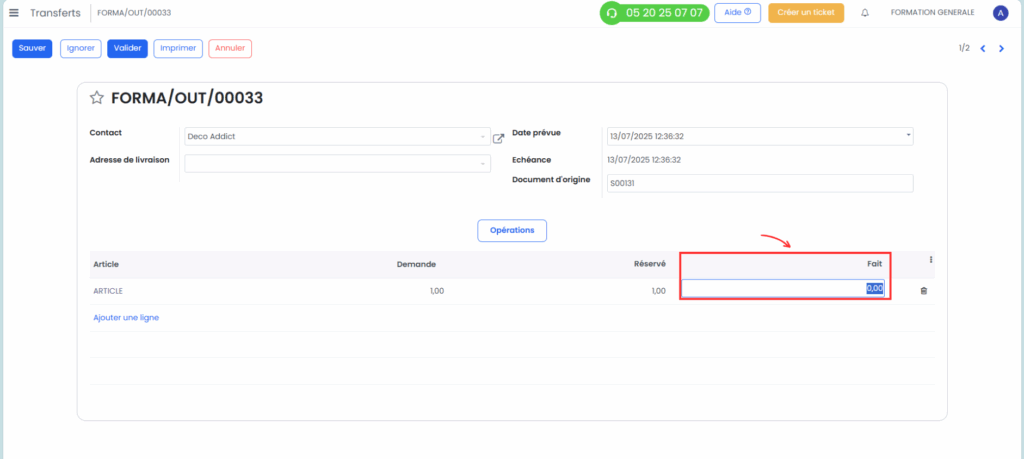Image resolution: width=1024 pixels, height=459 pixels.
Task: Delete the ARTICLE line with trash icon
Action: pos(922,290)
